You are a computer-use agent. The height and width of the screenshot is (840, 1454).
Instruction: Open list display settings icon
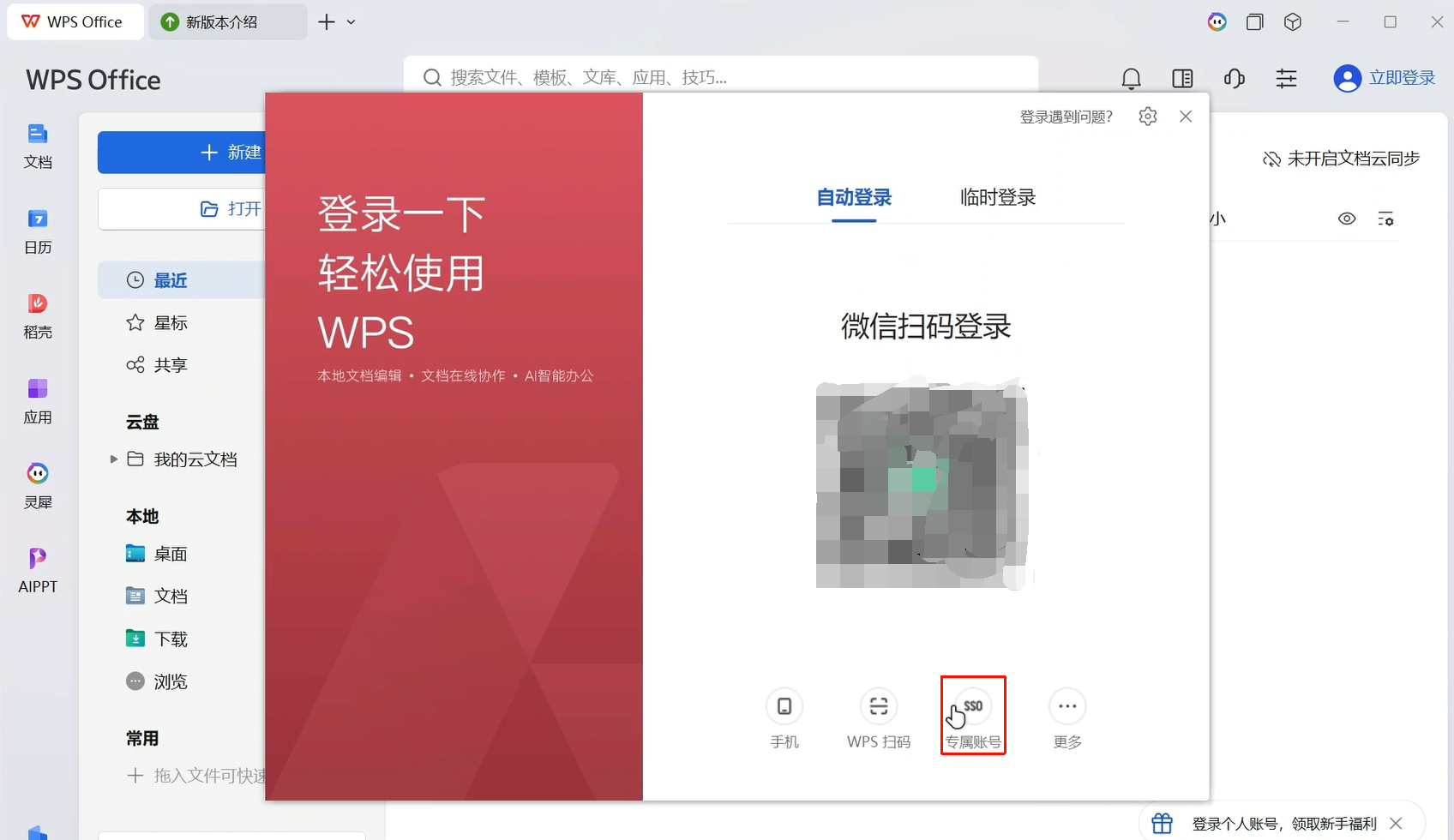1385,219
